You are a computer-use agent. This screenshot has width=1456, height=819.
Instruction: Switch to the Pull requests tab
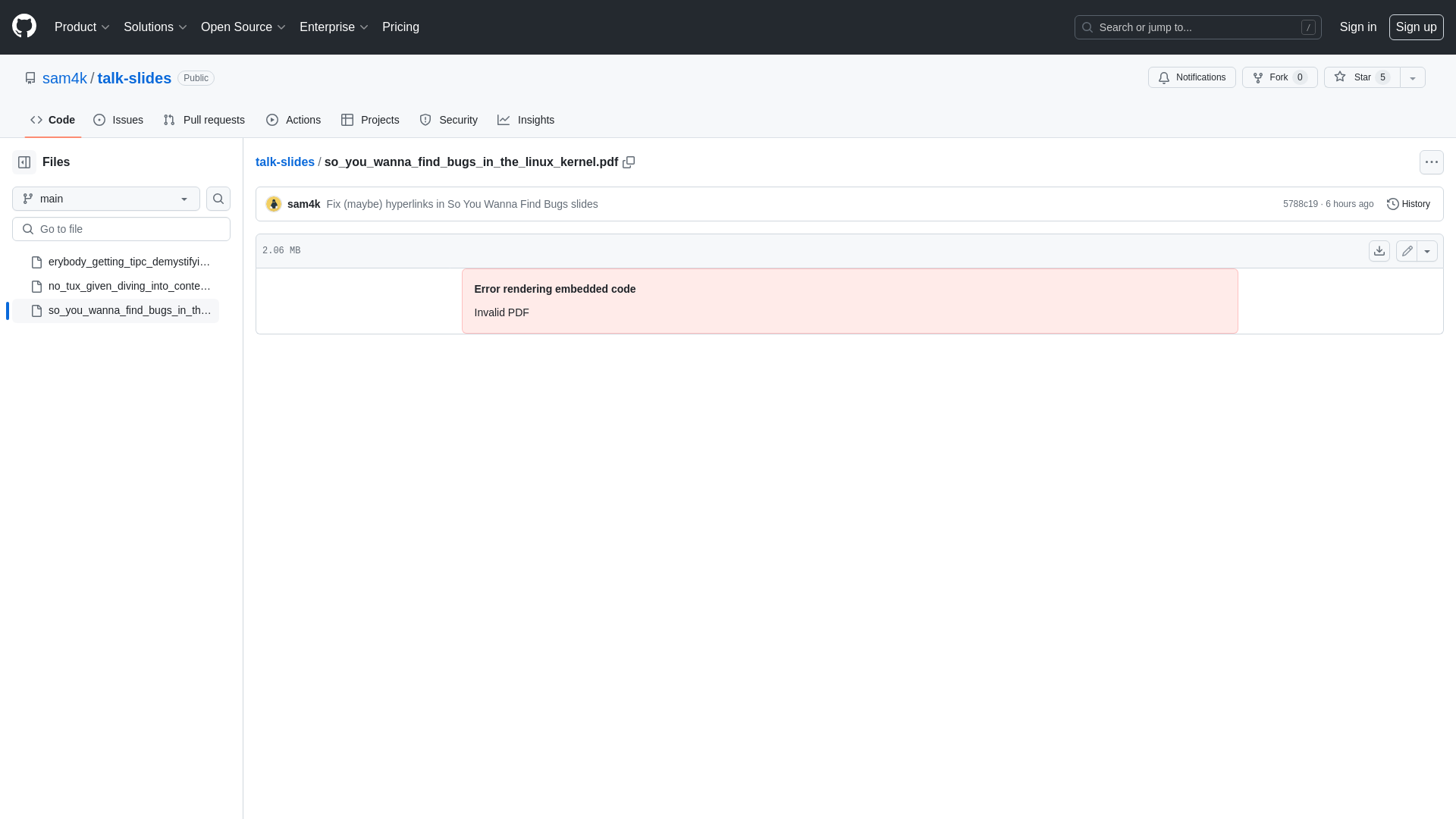point(204,120)
